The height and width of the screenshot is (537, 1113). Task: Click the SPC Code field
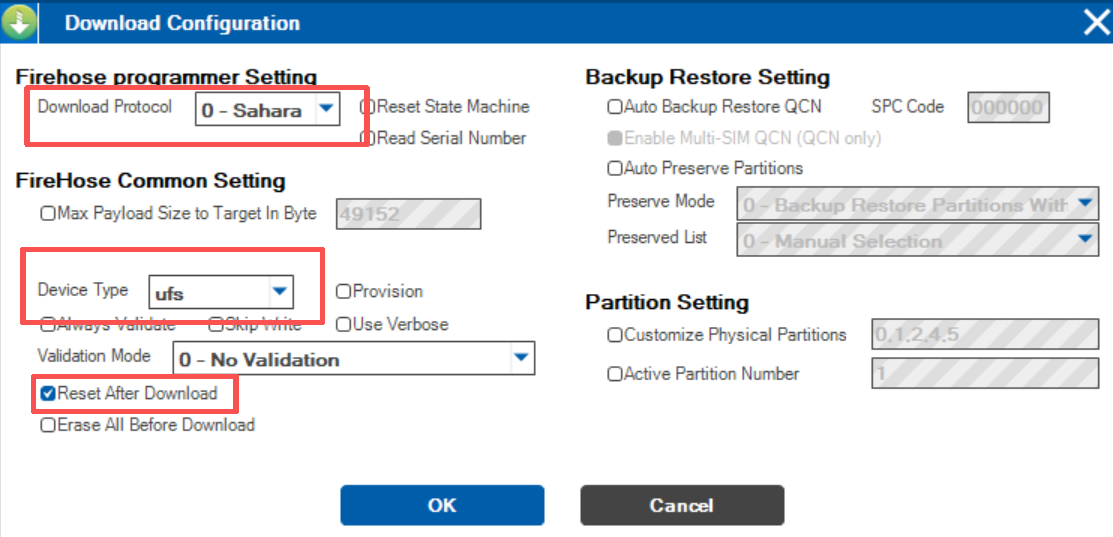pos(1008,107)
